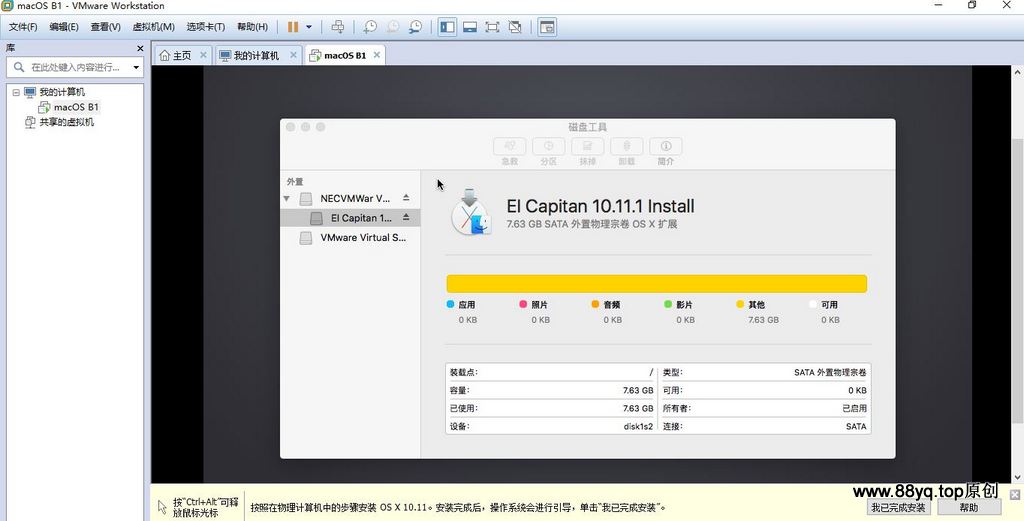Click the white 可用 color dot
Image resolution: width=1024 pixels, height=521 pixels.
coord(813,304)
